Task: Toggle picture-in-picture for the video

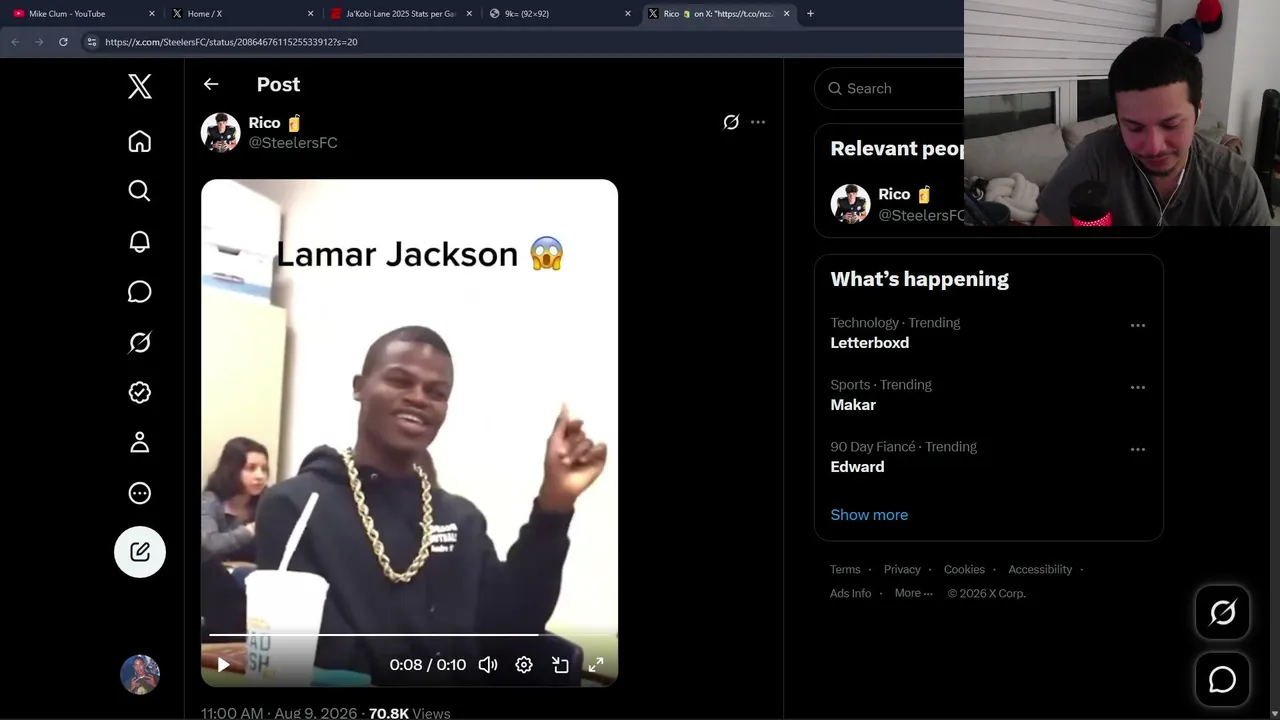Action: click(x=560, y=665)
